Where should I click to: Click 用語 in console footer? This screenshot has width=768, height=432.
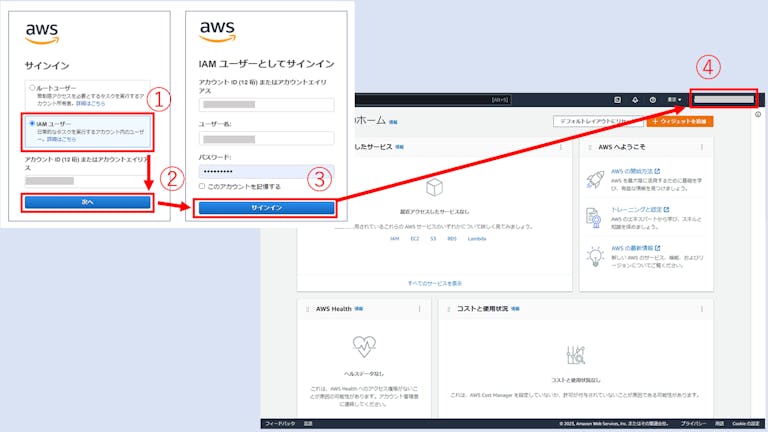pos(719,424)
